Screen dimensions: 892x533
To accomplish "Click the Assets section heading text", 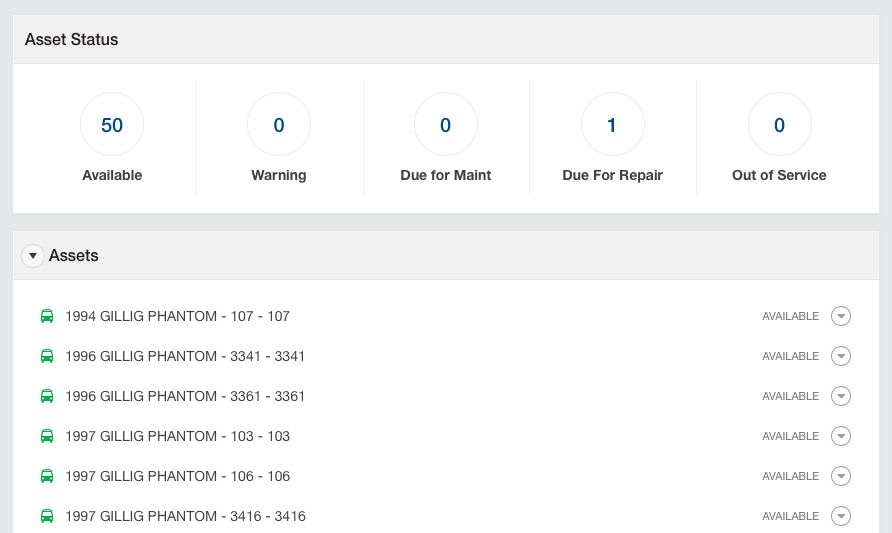I will pyautogui.click(x=73, y=255).
